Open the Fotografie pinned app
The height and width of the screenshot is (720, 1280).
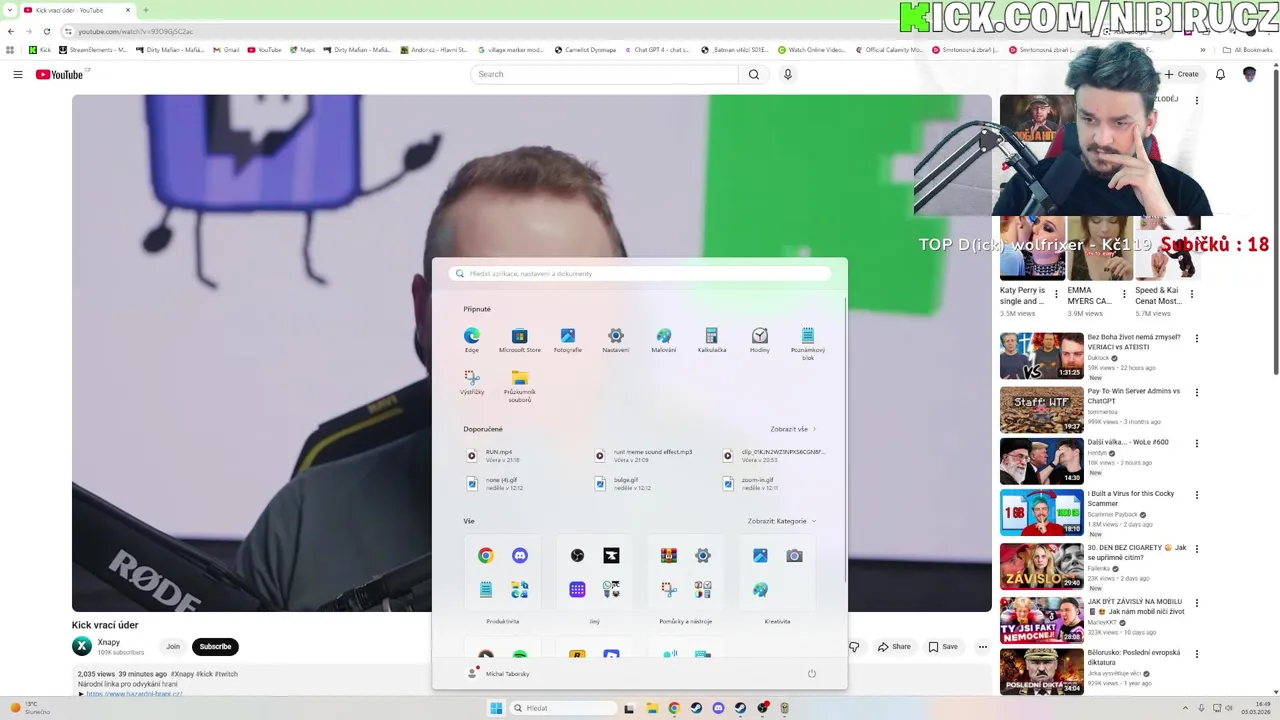click(x=568, y=340)
